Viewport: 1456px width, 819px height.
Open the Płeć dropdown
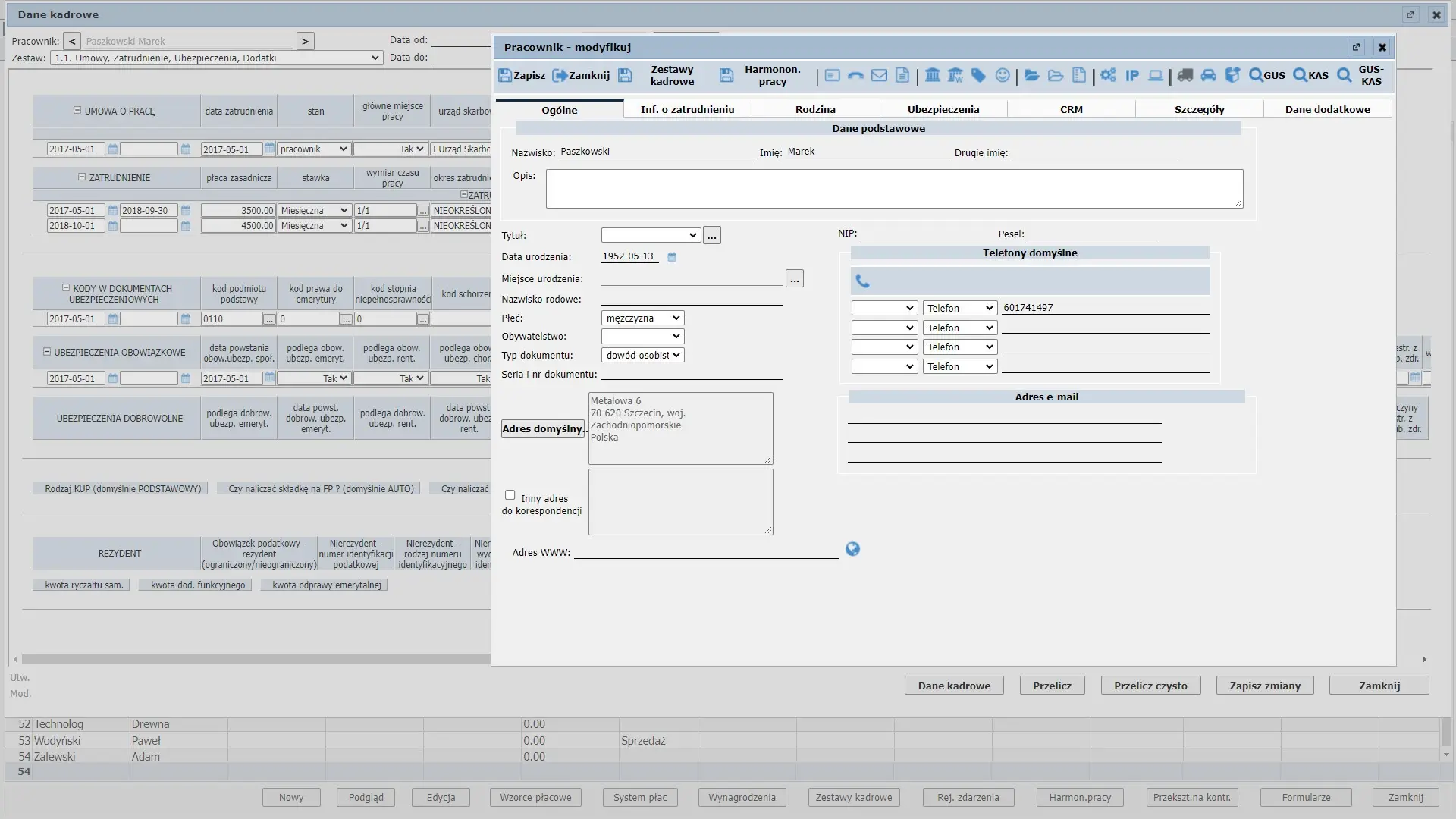tap(642, 318)
